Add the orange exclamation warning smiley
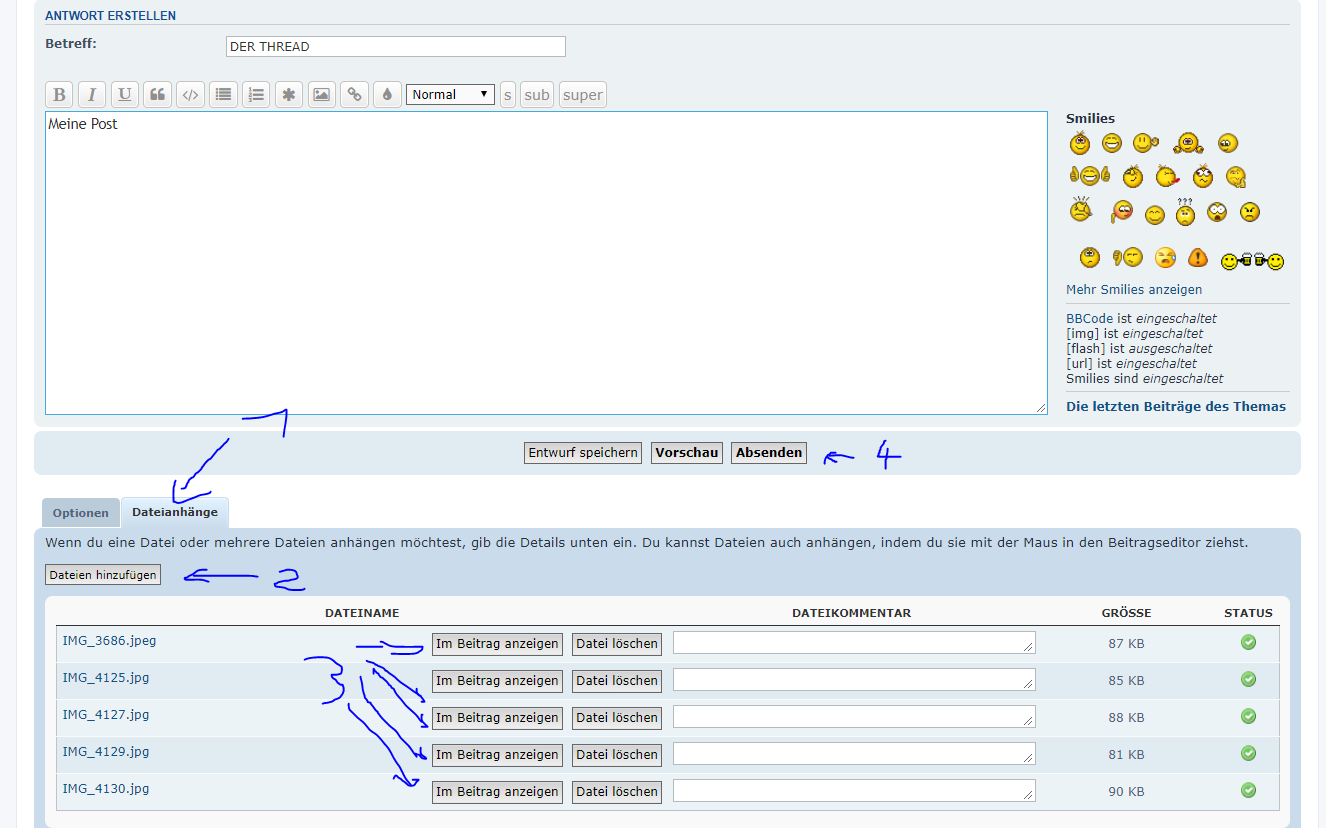The image size is (1326, 828). coord(1198,258)
